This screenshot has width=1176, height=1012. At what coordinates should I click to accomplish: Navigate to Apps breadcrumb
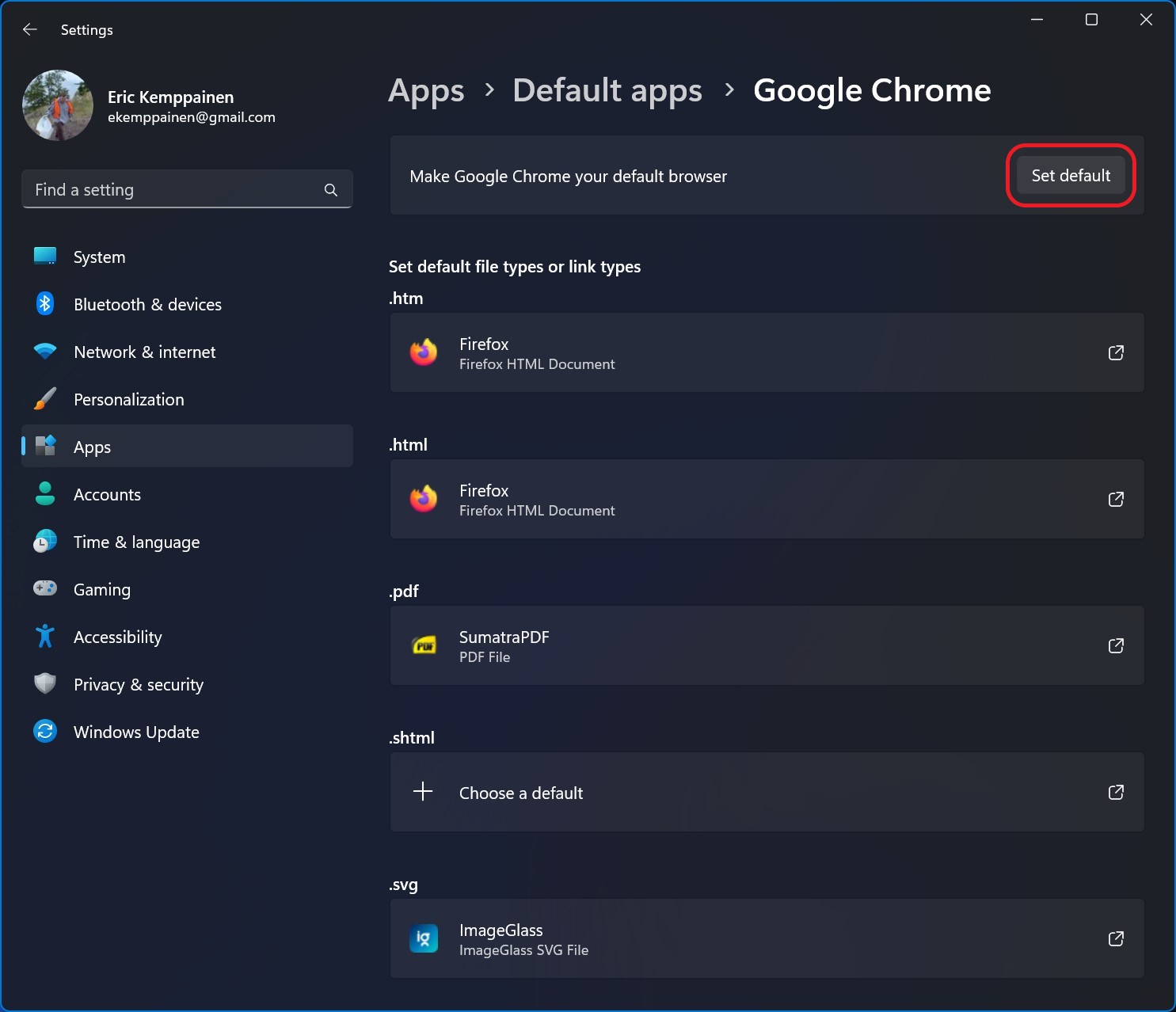point(426,91)
